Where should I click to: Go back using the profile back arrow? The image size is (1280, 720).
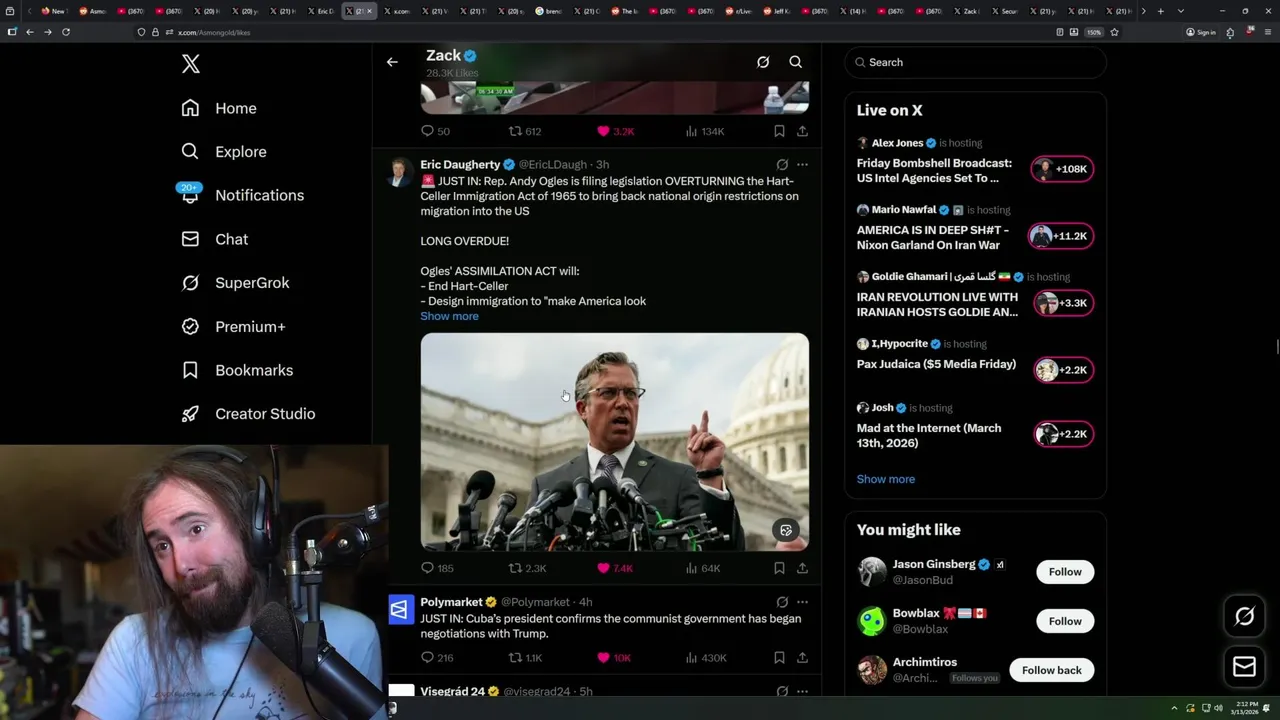coord(392,62)
